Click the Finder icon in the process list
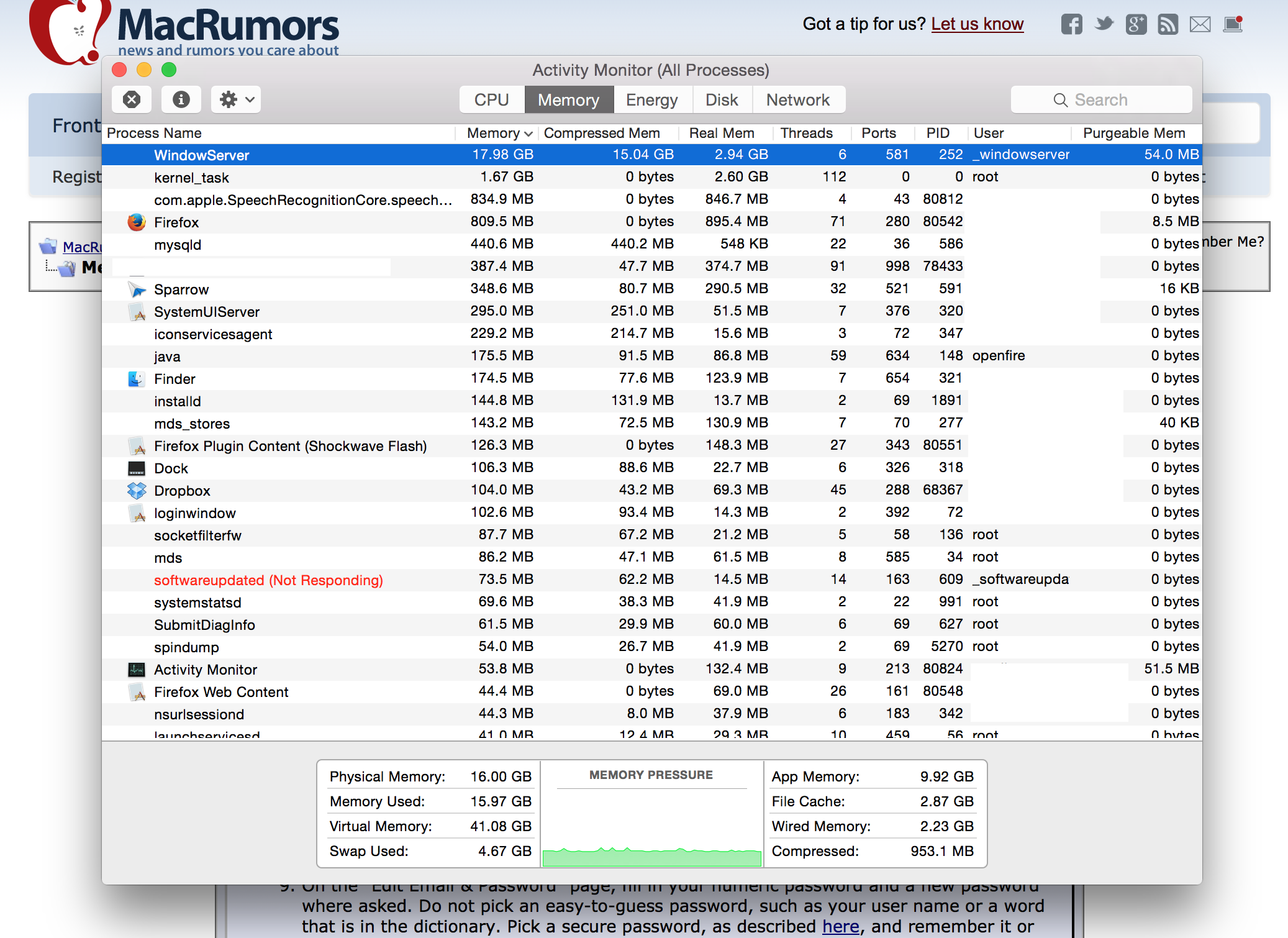1288x938 pixels. coord(137,378)
